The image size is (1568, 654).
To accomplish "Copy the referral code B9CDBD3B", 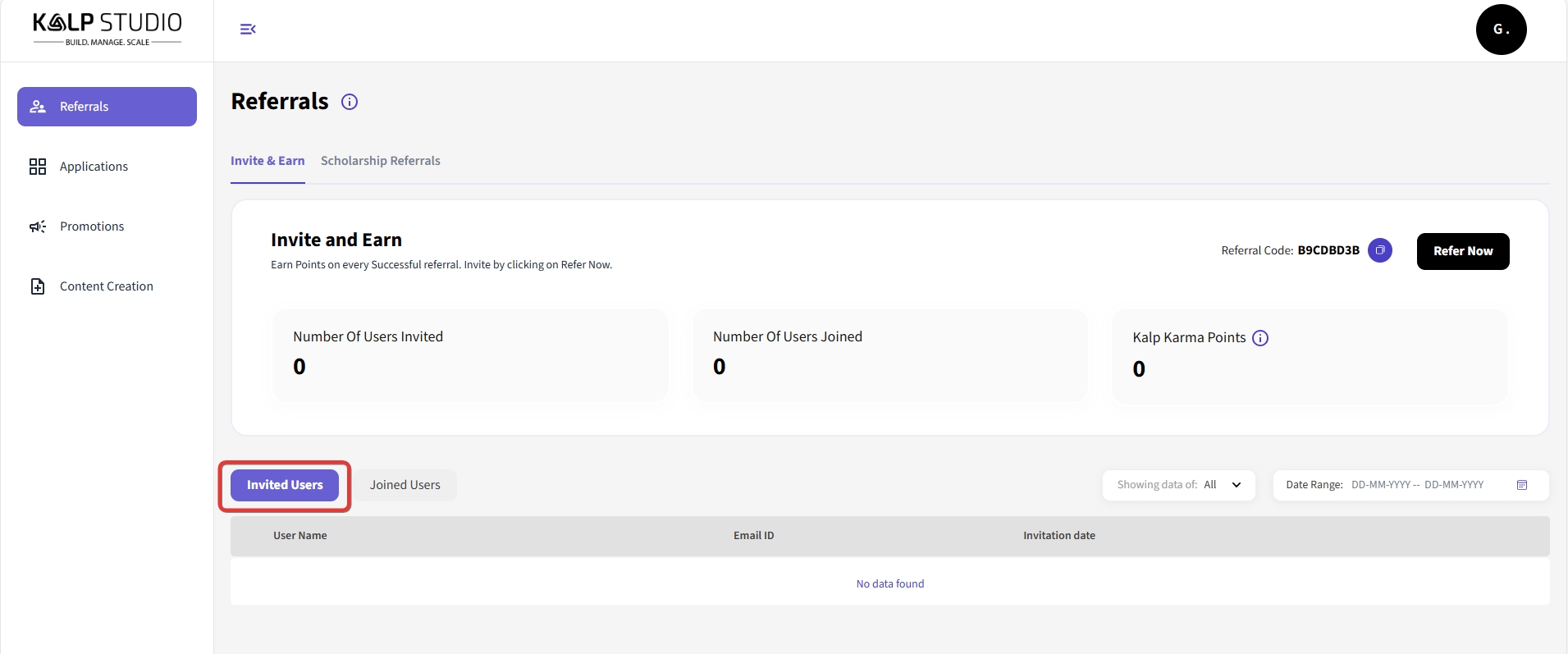I will click(x=1379, y=250).
